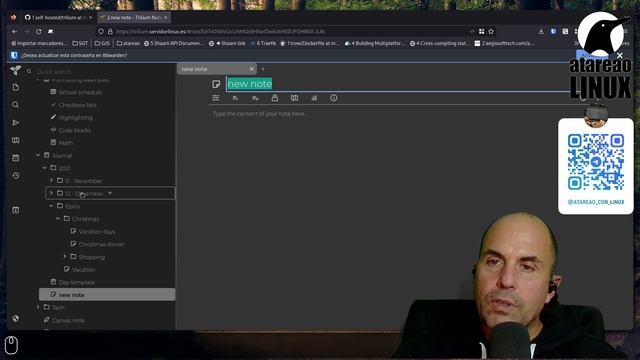
Task: Open the note info ribbon icon
Action: click(x=333, y=98)
